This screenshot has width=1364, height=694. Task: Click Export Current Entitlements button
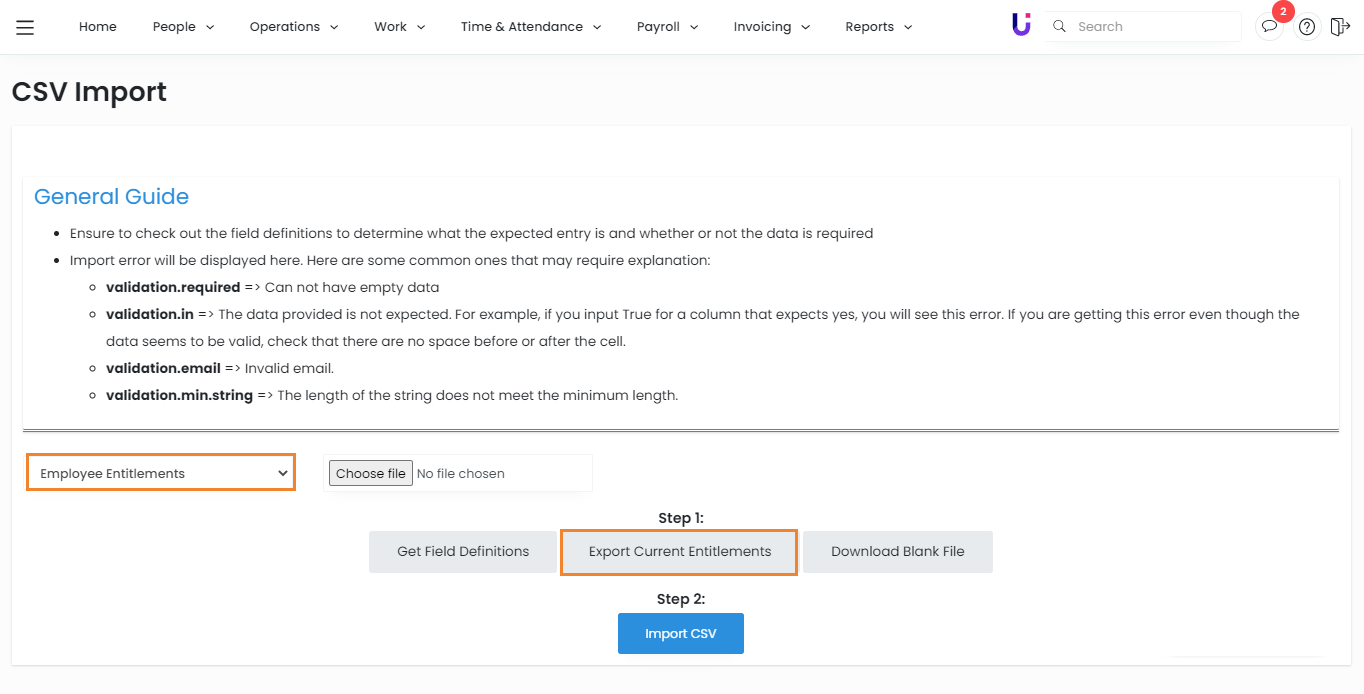[680, 551]
